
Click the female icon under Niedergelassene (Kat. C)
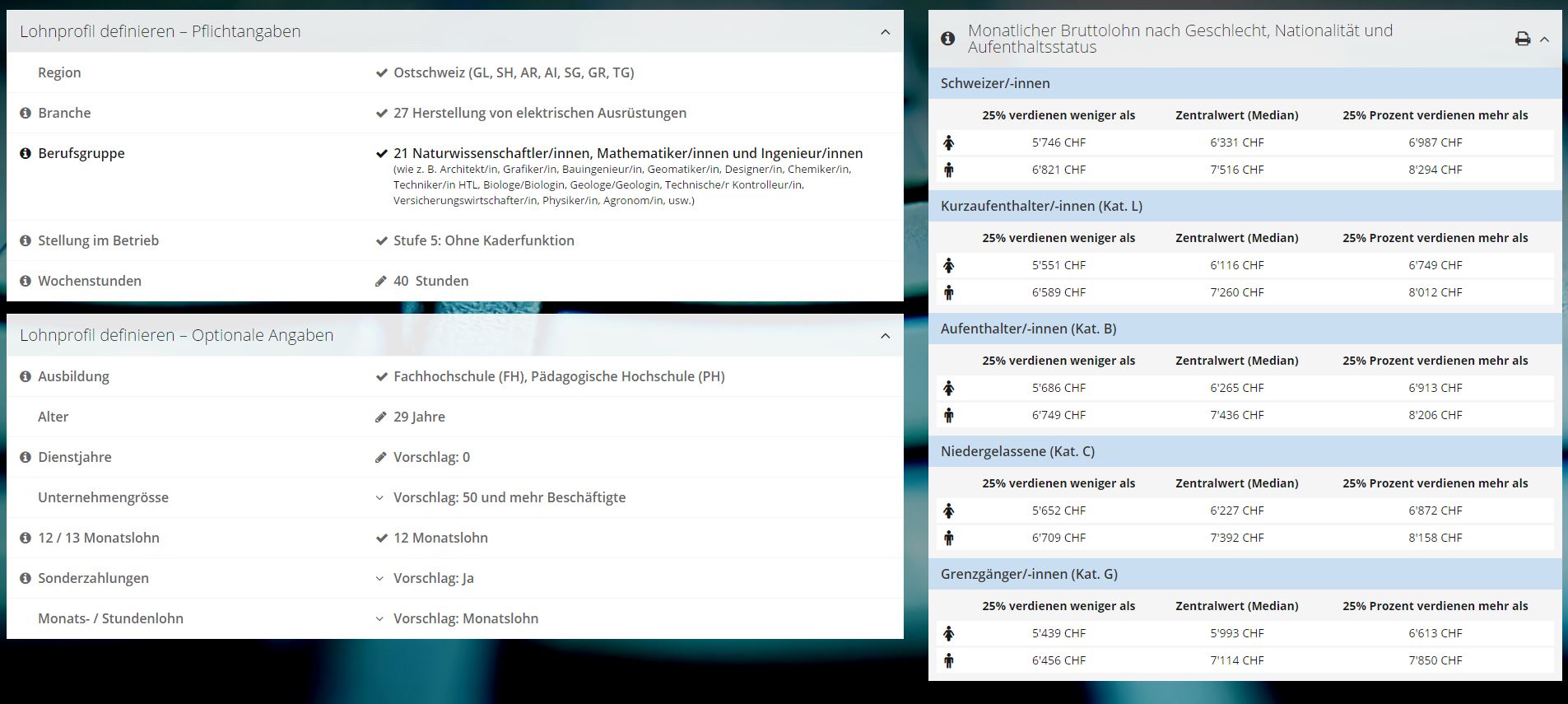(x=949, y=511)
